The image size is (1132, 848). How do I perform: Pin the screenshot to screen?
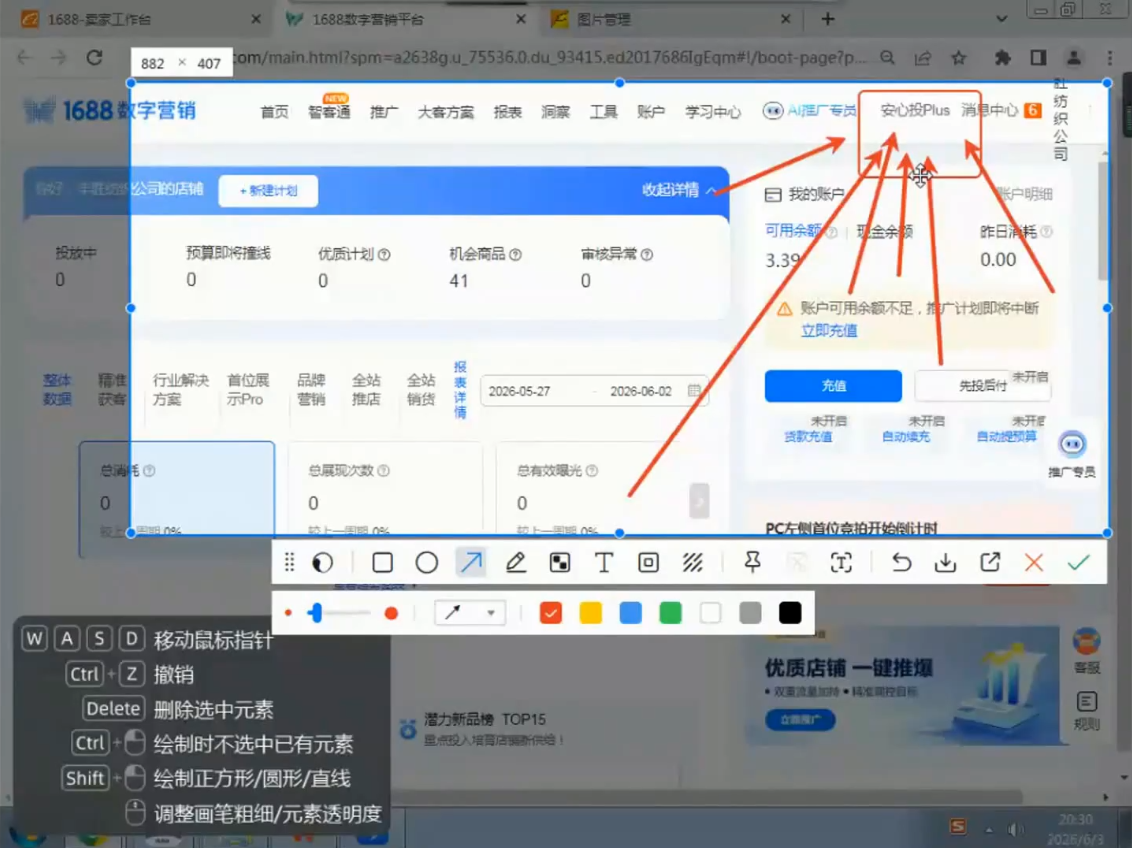point(752,562)
